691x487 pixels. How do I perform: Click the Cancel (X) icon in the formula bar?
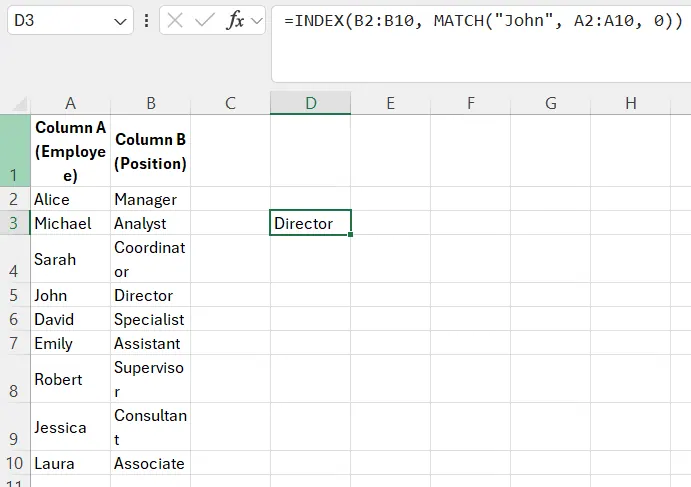[175, 21]
